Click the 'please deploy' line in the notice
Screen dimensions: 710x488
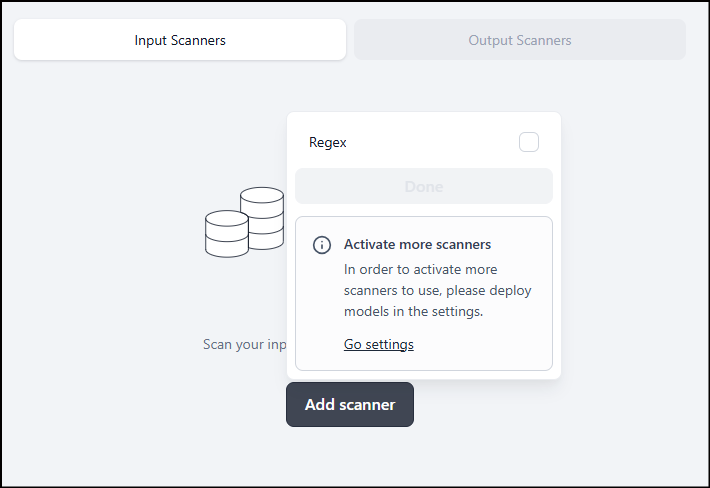[x=437, y=290]
